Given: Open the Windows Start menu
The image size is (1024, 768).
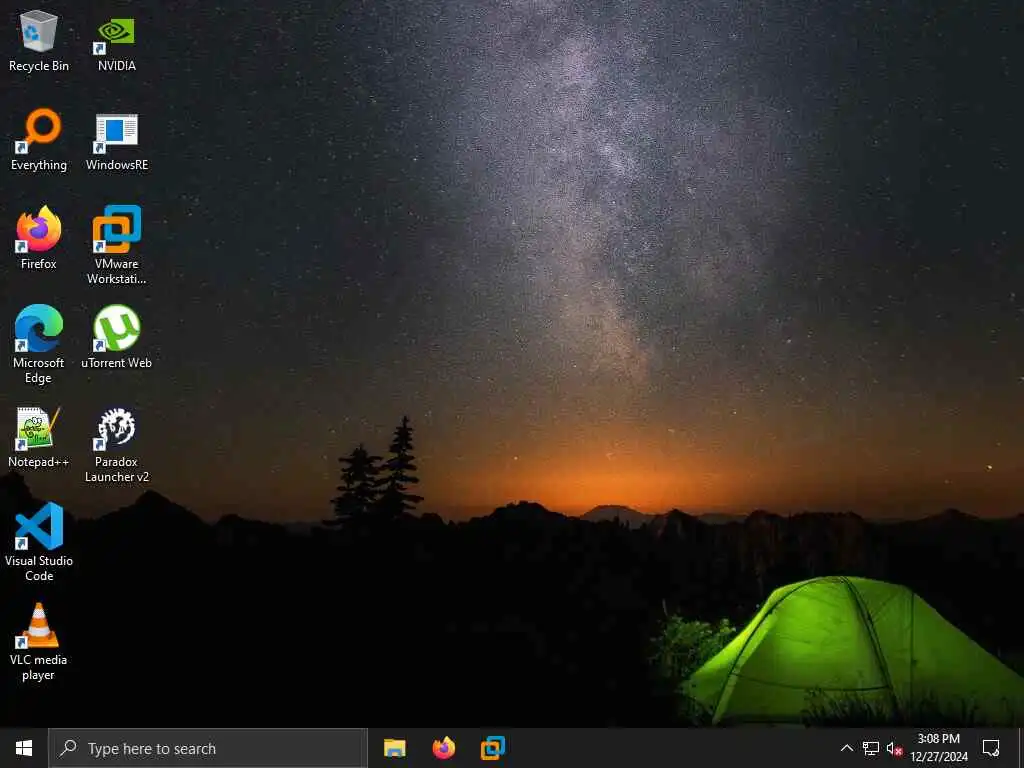Looking at the screenshot, I should (x=24, y=748).
